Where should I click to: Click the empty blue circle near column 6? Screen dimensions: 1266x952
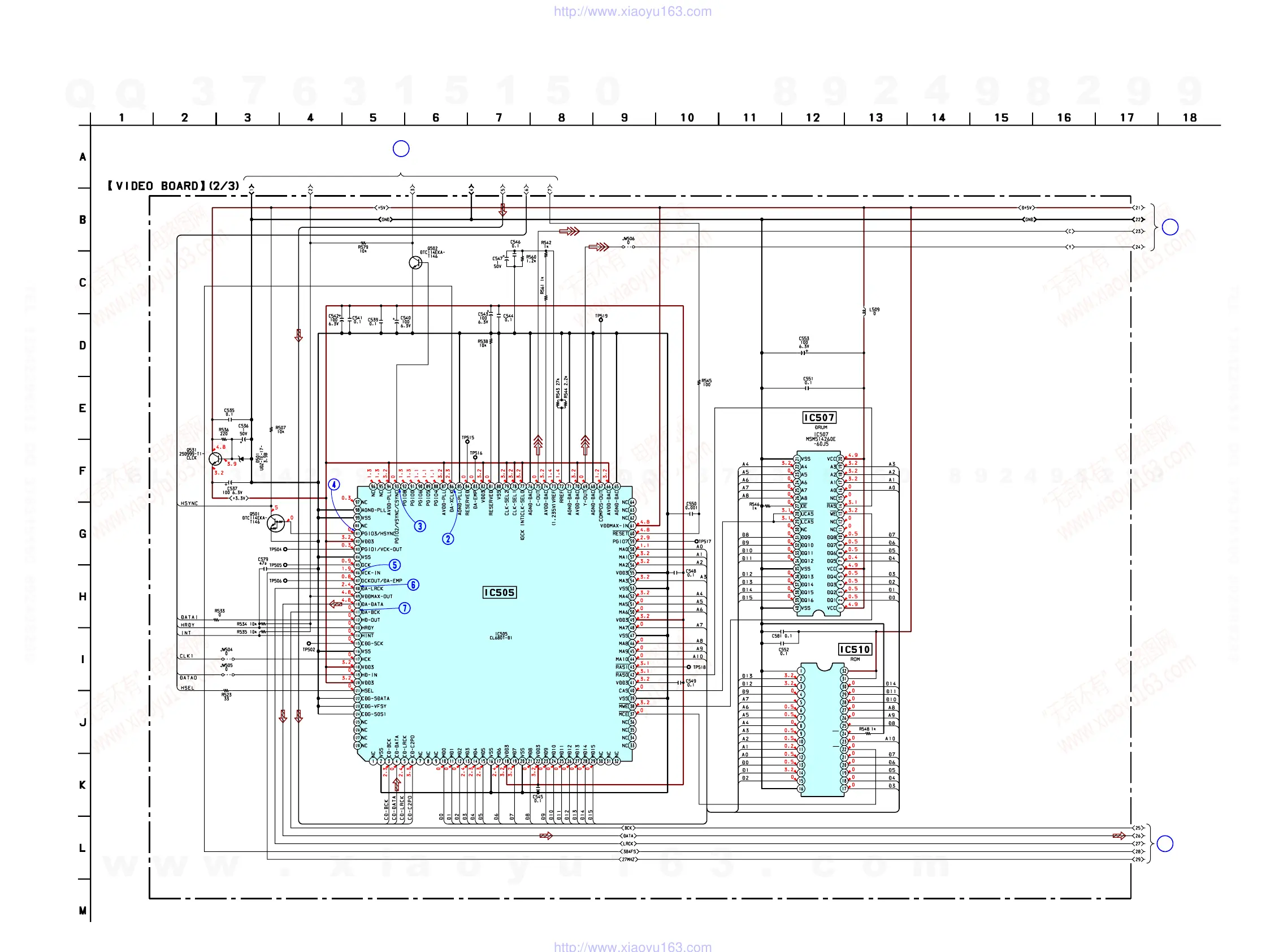tap(401, 149)
